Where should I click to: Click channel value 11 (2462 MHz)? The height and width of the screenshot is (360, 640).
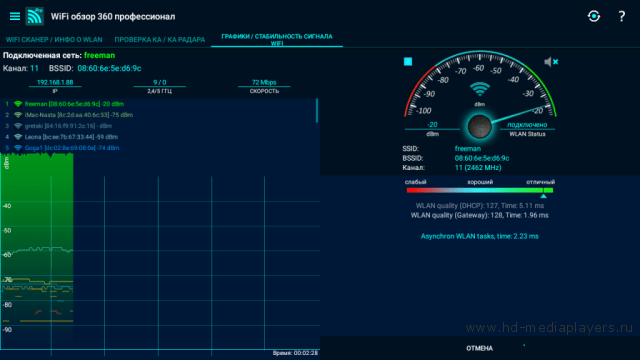pos(478,167)
